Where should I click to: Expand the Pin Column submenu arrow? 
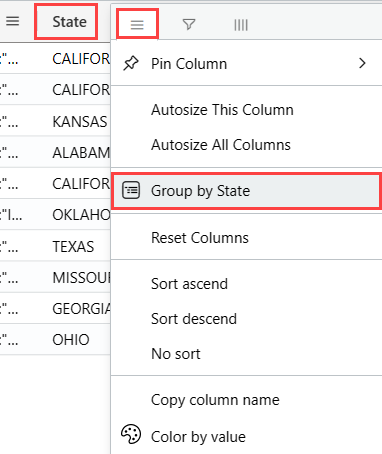(362, 63)
